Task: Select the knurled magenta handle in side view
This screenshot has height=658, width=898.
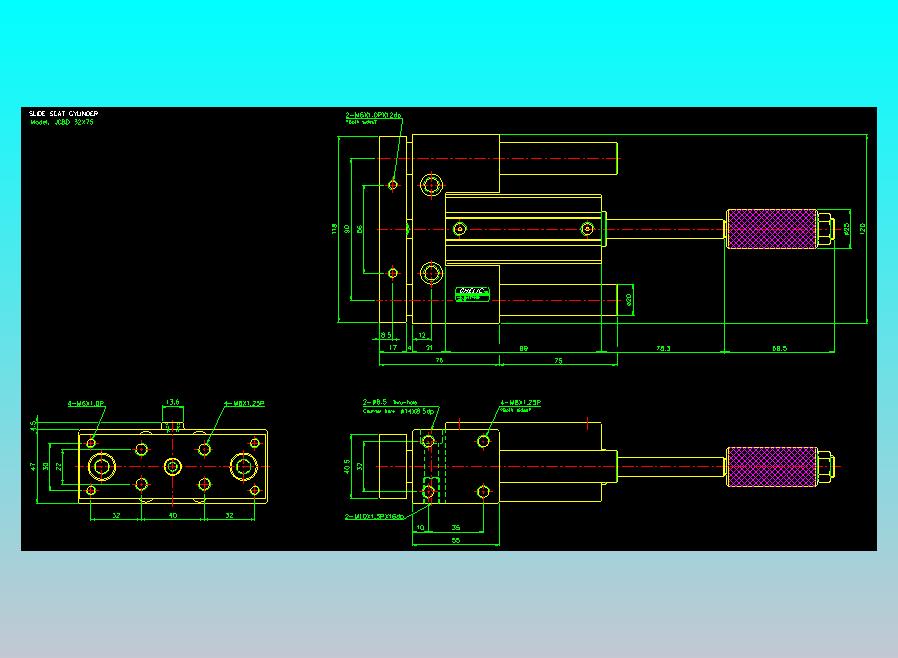Action: point(771,467)
